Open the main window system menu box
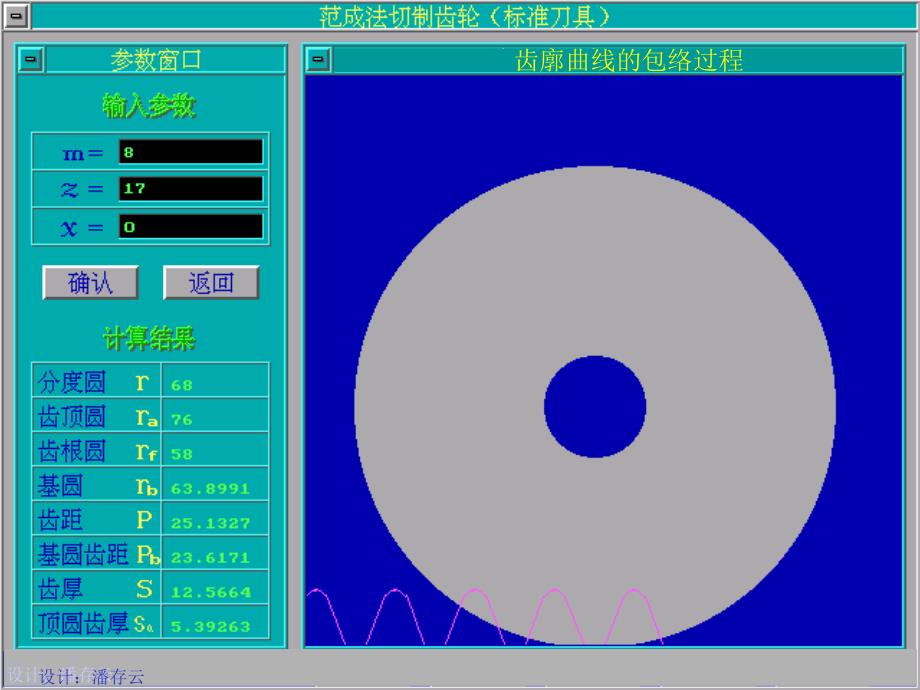 tap(16, 16)
